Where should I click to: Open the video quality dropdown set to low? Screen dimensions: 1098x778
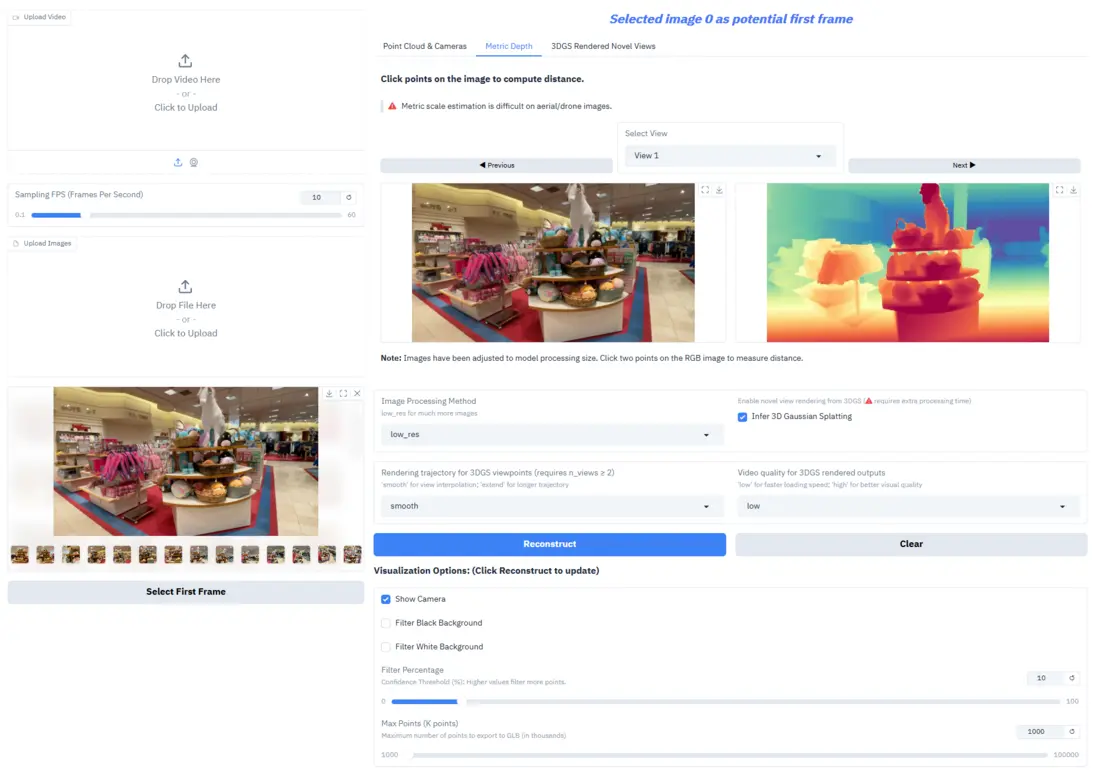point(908,506)
